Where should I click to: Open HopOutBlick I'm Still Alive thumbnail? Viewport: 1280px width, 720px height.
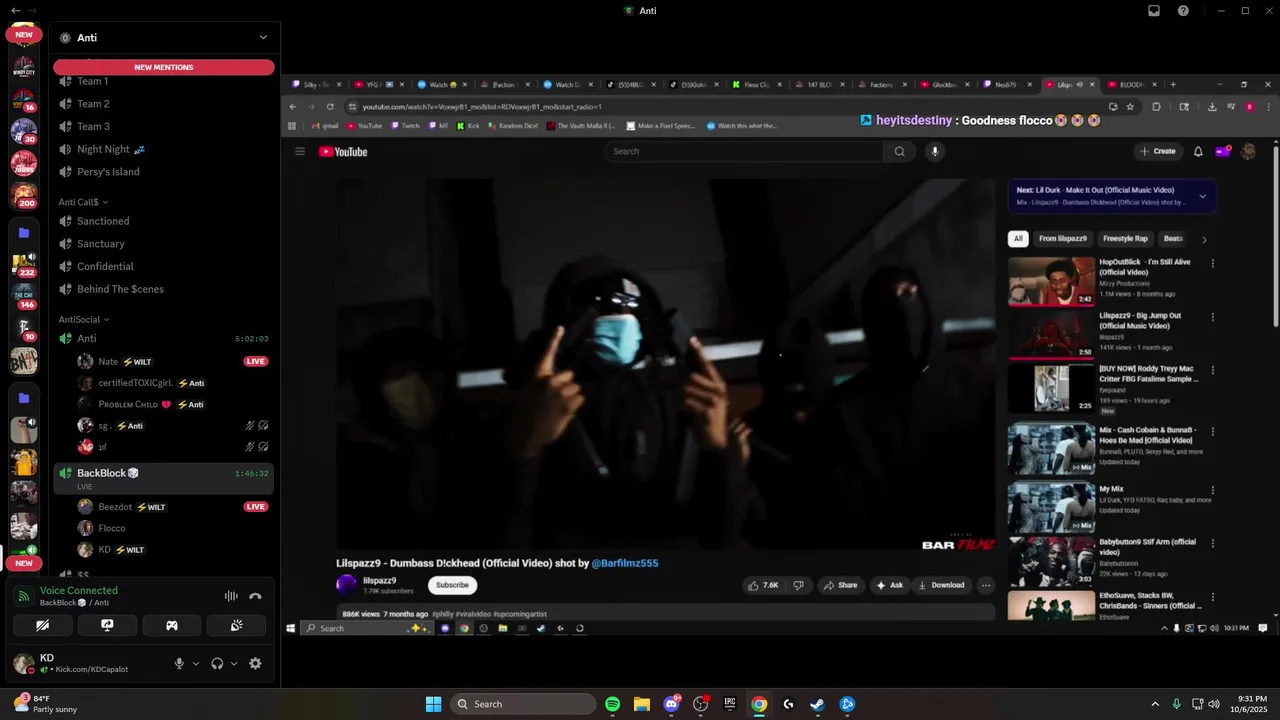(1051, 281)
